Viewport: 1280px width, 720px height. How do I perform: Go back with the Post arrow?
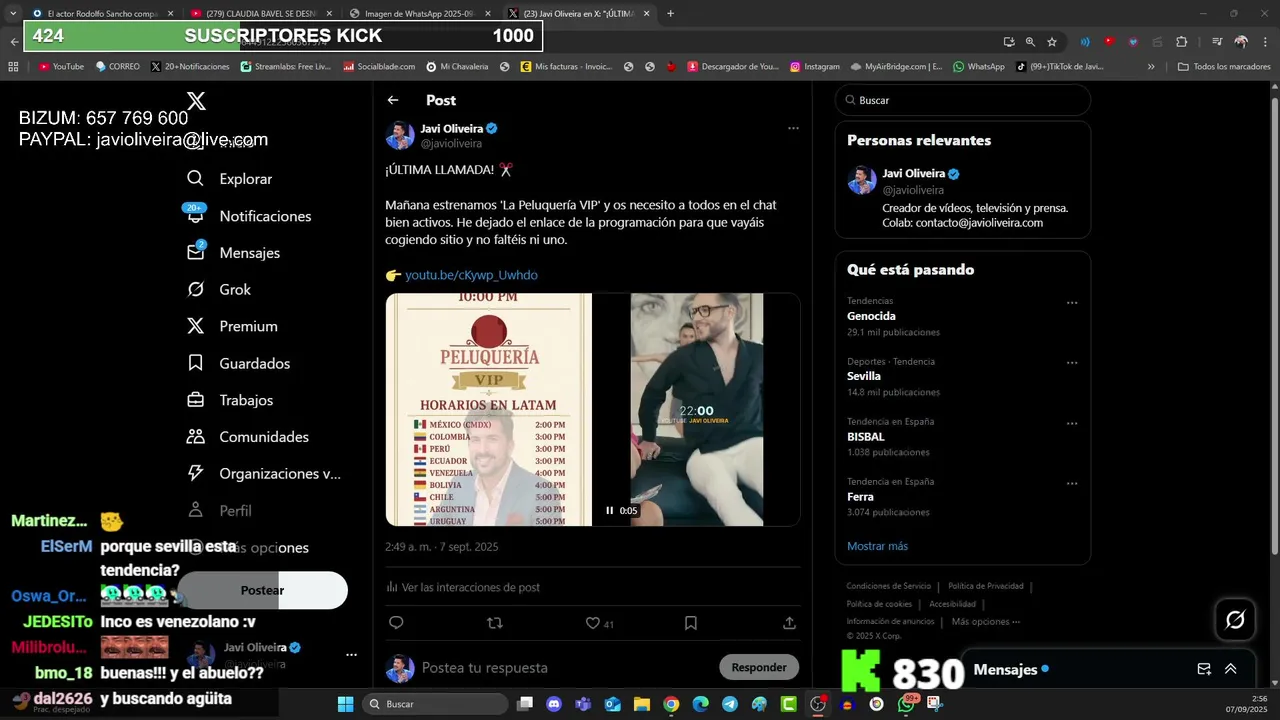(x=393, y=100)
